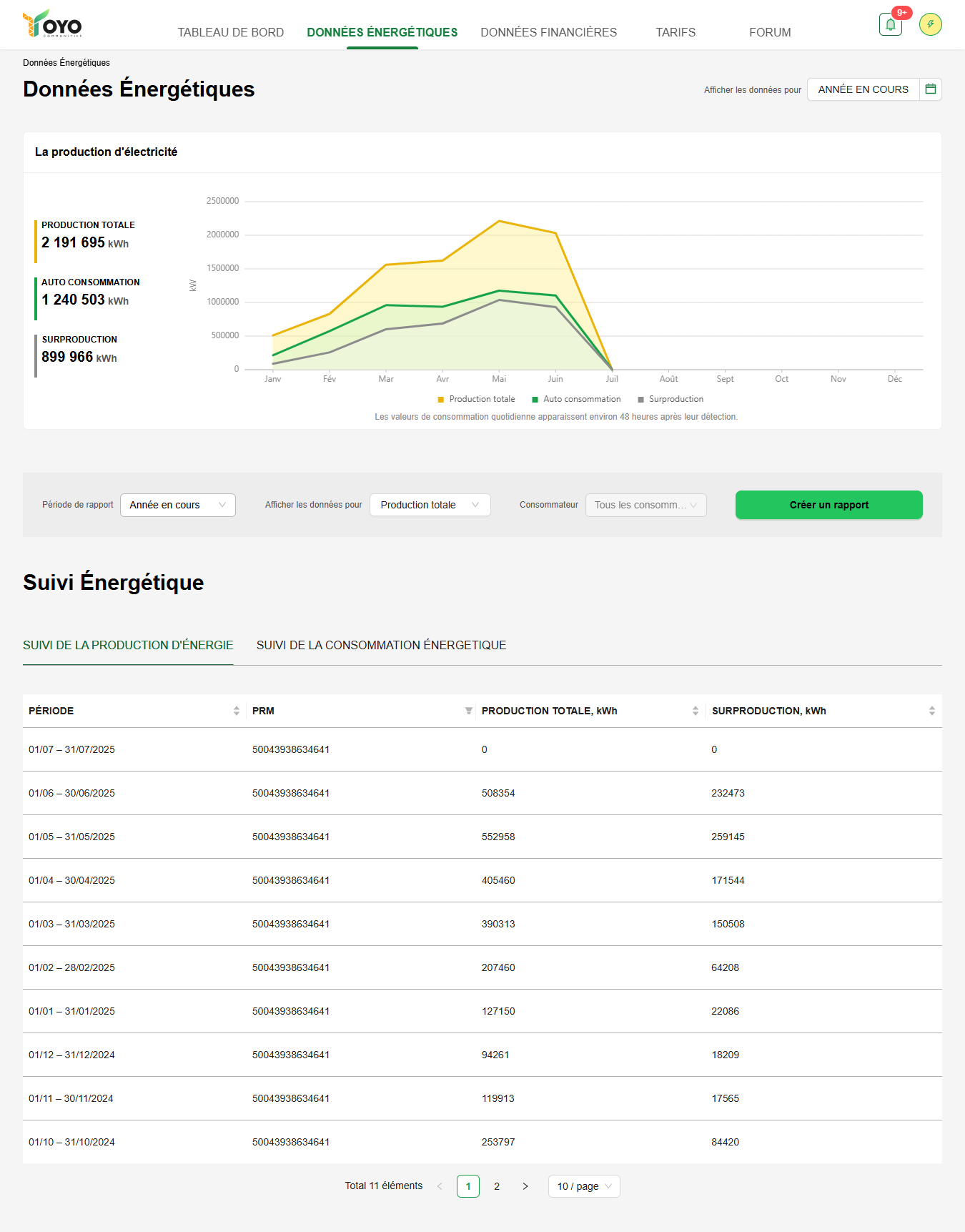Sort by Surproduction column arrows
This screenshot has width=965, height=1232.
pyautogui.click(x=931, y=711)
